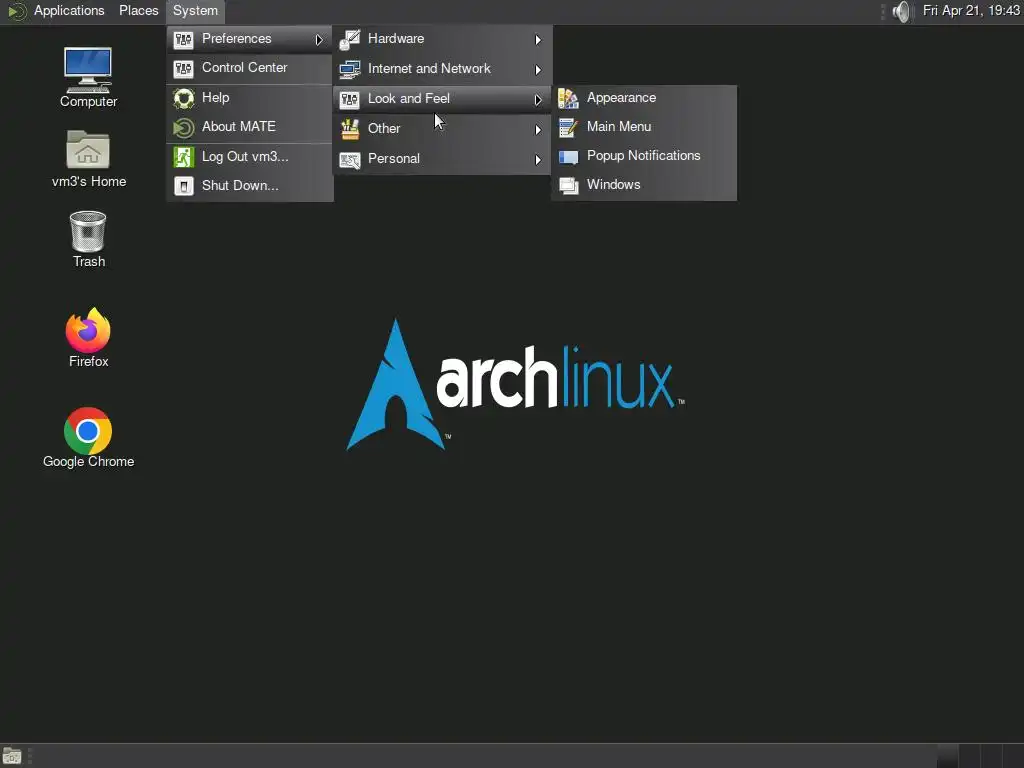Screen dimensions: 1024x768
Task: Click the Internet and Network label
Action: [429, 69]
